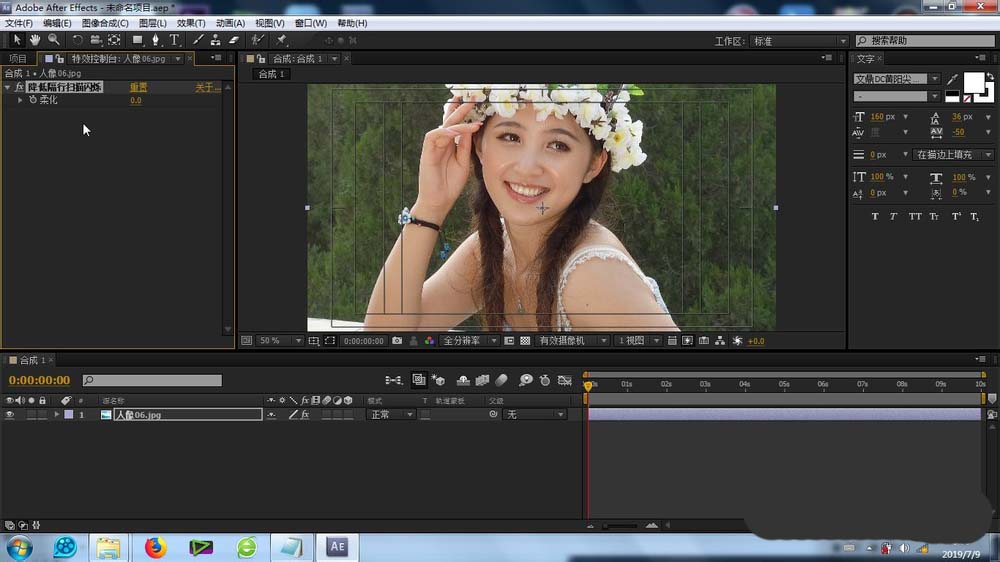Click 重置 to reset the effect
Image resolution: width=1000 pixels, height=562 pixels.
pos(138,88)
